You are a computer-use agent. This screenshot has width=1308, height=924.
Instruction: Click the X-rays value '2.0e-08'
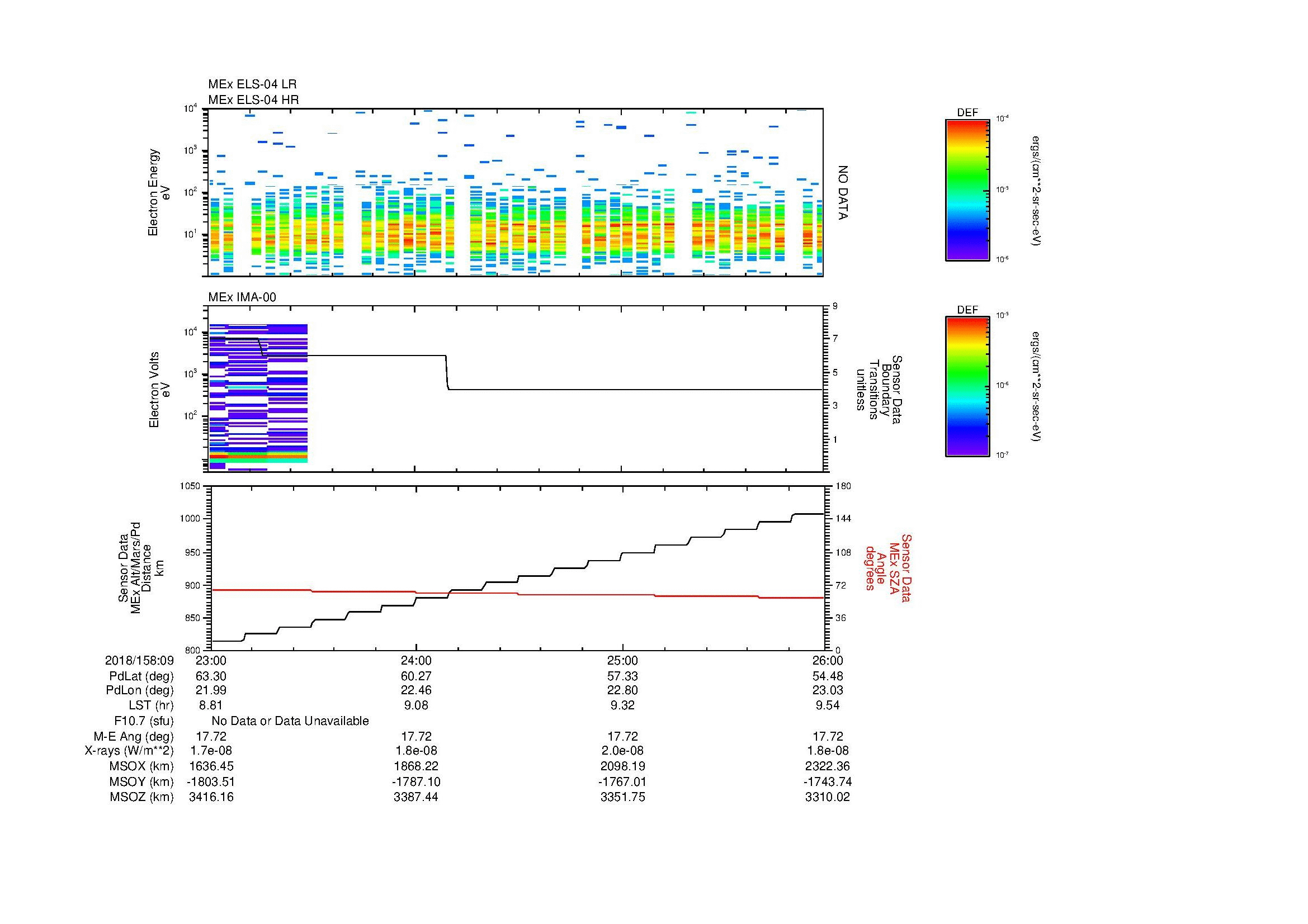[x=622, y=751]
